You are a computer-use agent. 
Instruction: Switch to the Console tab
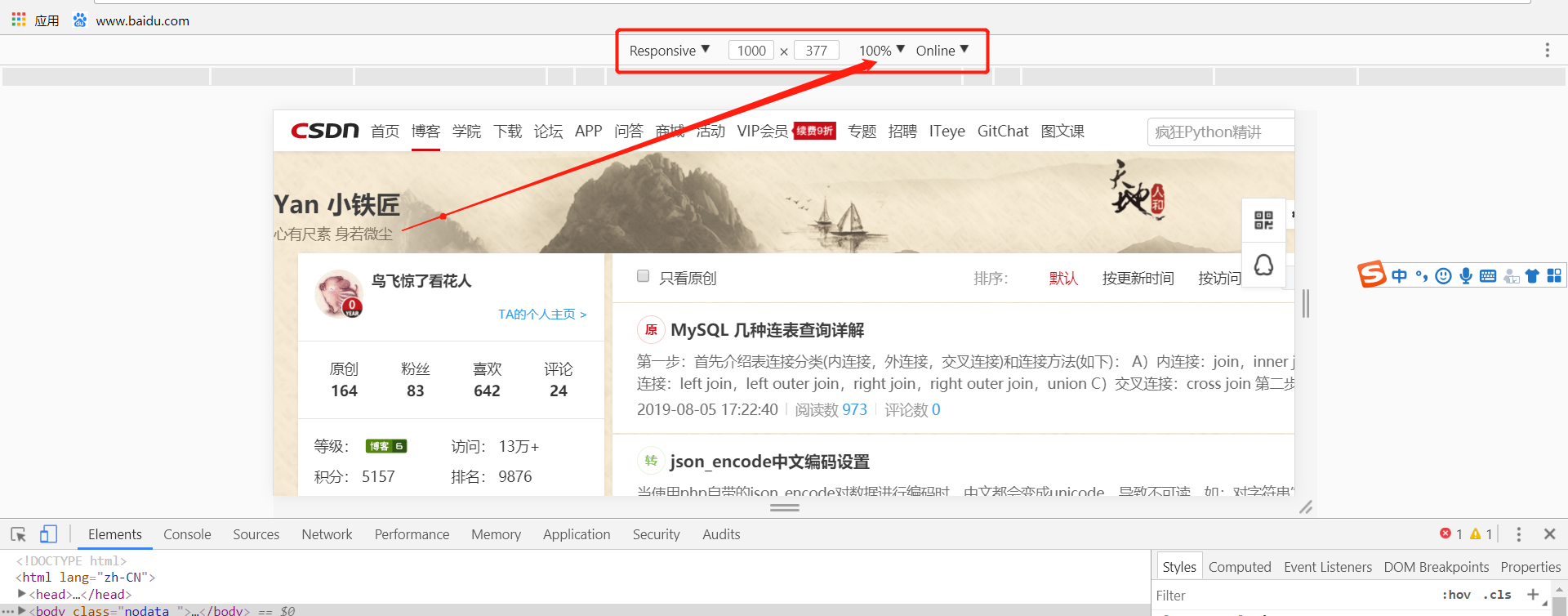tap(187, 534)
